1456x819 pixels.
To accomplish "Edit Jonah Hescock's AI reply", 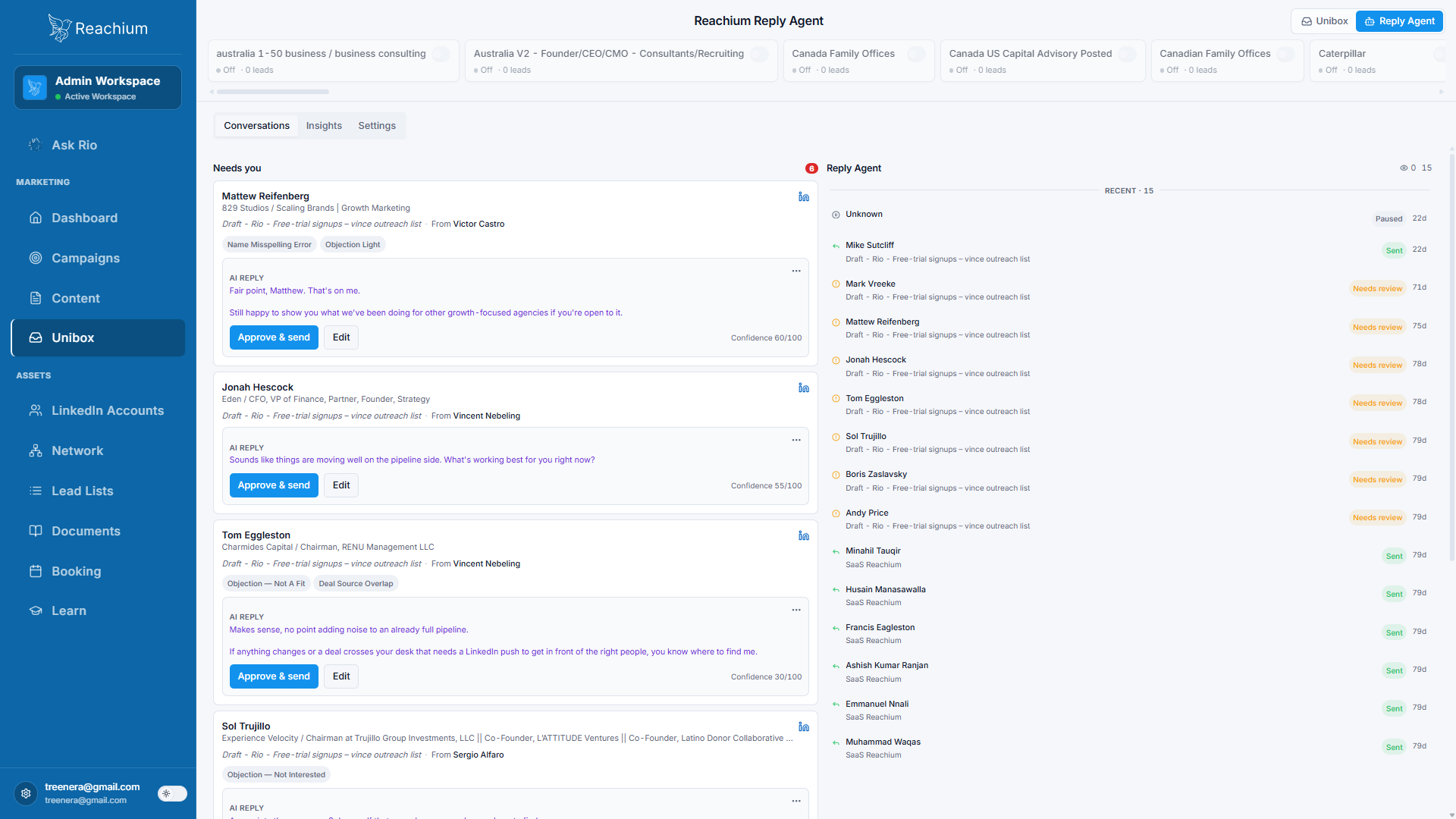I will coord(341,485).
